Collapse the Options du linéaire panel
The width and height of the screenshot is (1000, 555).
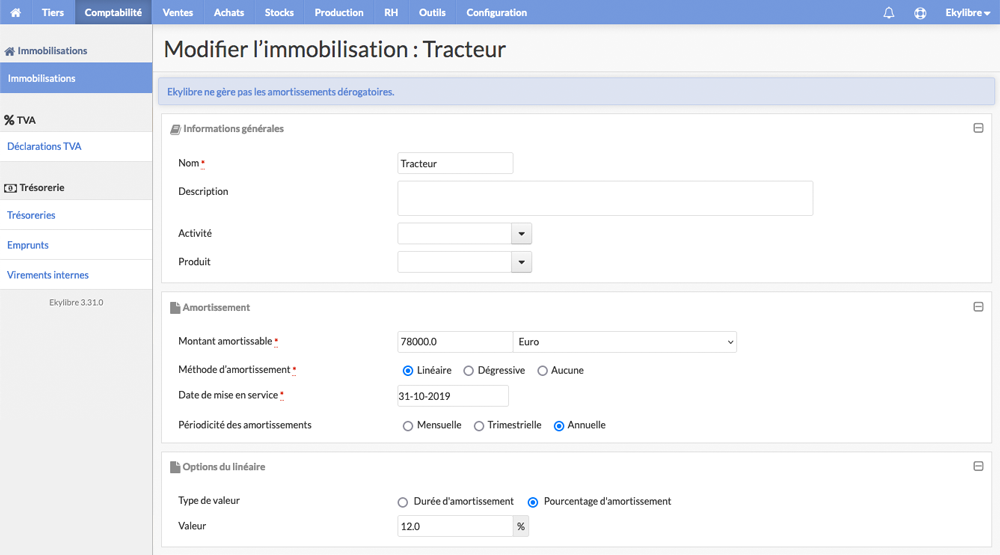978,466
